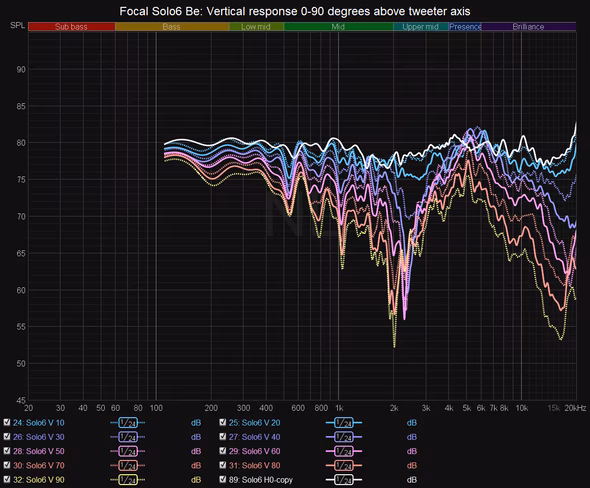Click the graph title about Vertical response

point(295,11)
